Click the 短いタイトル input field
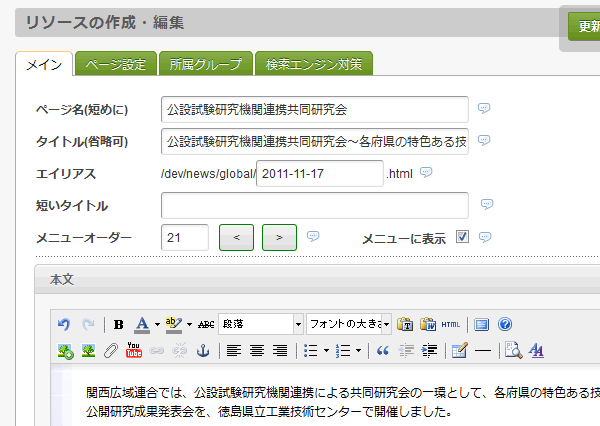This screenshot has height=426, width=600. point(314,205)
